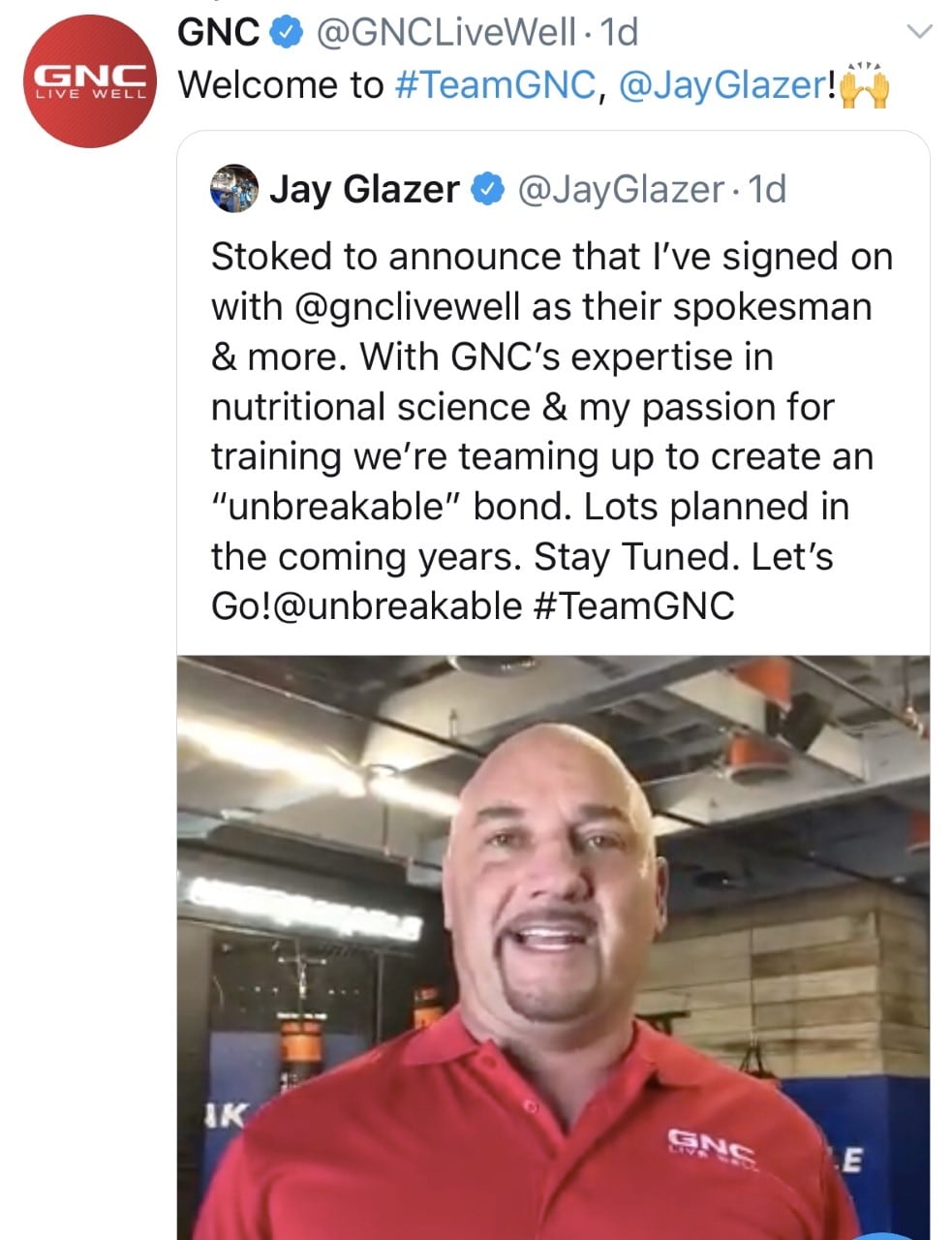Click the GNC account name

219,34
